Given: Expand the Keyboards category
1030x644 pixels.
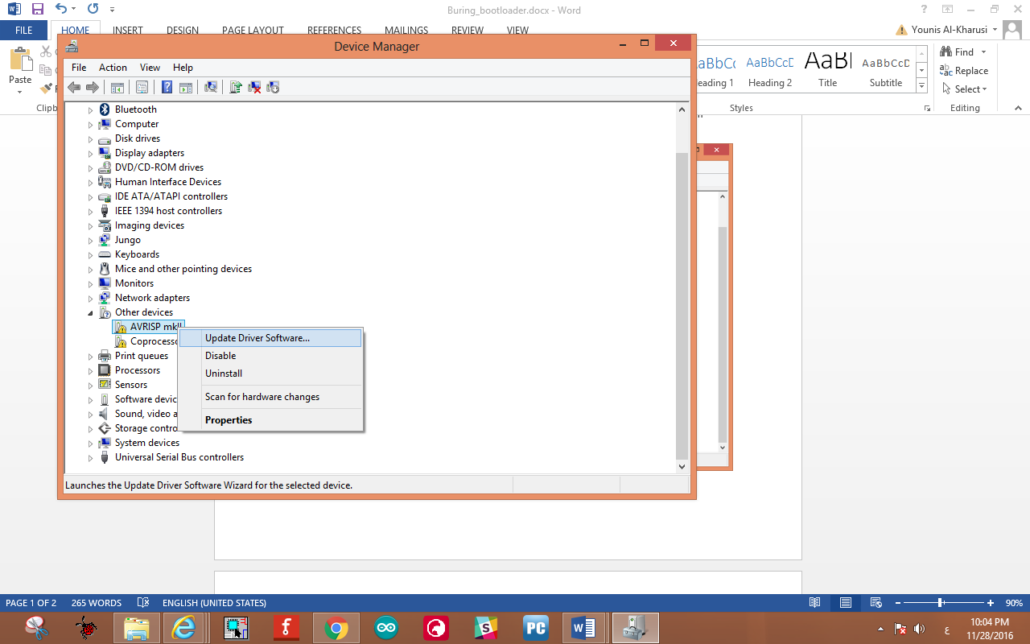Looking at the screenshot, I should [x=91, y=255].
